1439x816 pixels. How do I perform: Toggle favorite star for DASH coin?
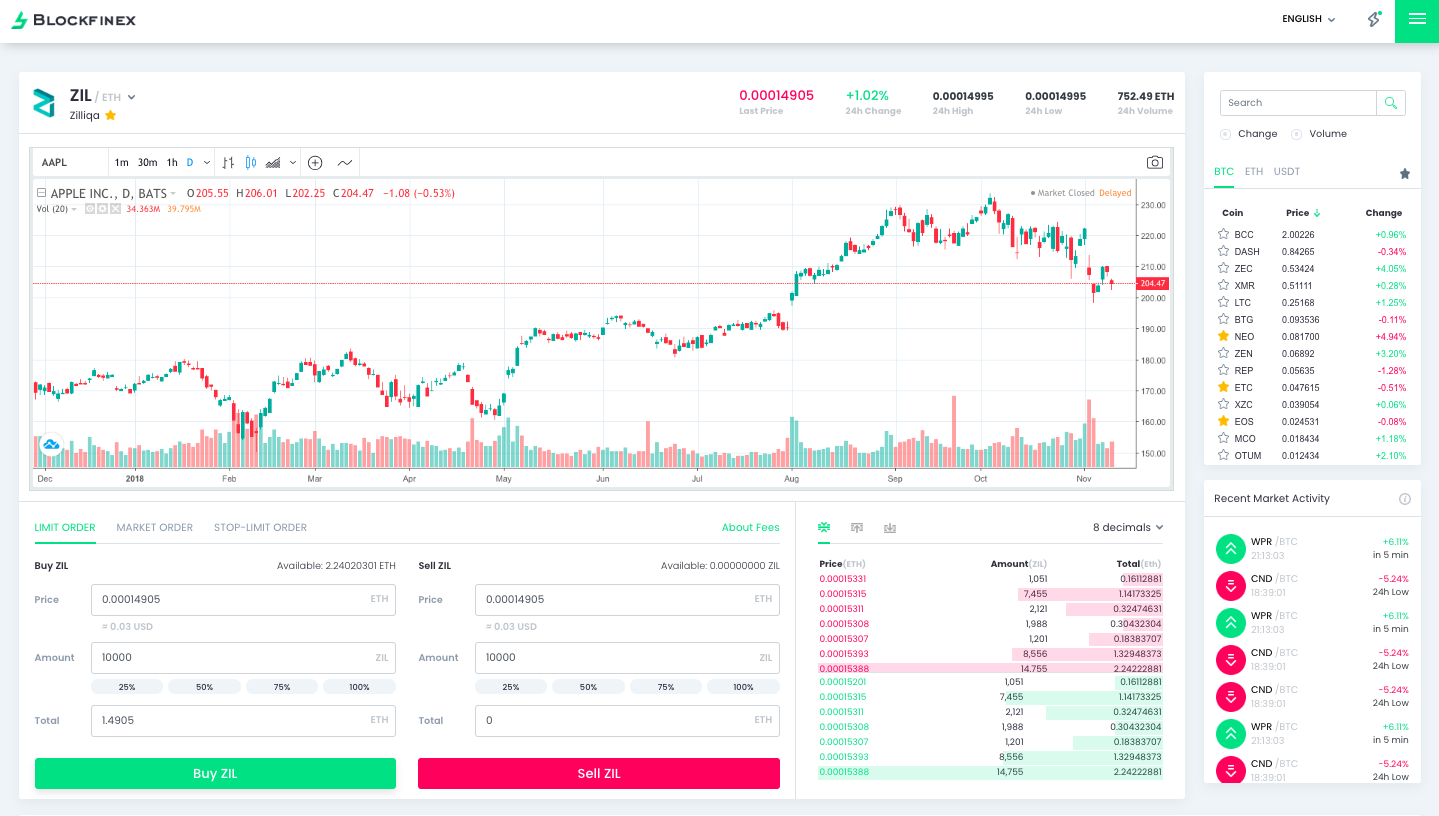[x=1223, y=251]
